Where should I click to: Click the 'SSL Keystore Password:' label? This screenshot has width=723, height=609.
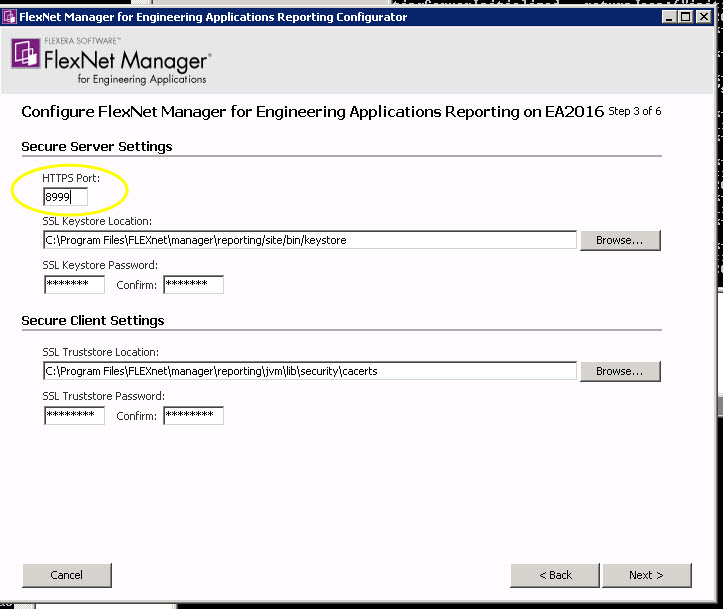[x=100, y=265]
